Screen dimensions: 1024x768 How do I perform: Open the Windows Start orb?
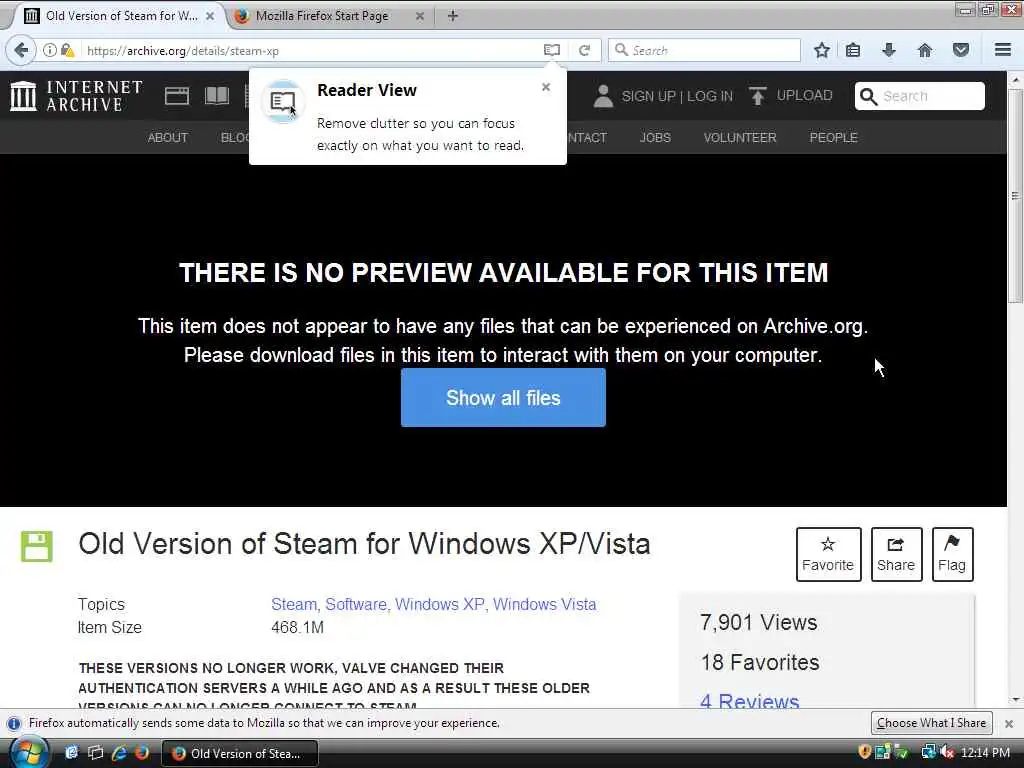point(28,753)
